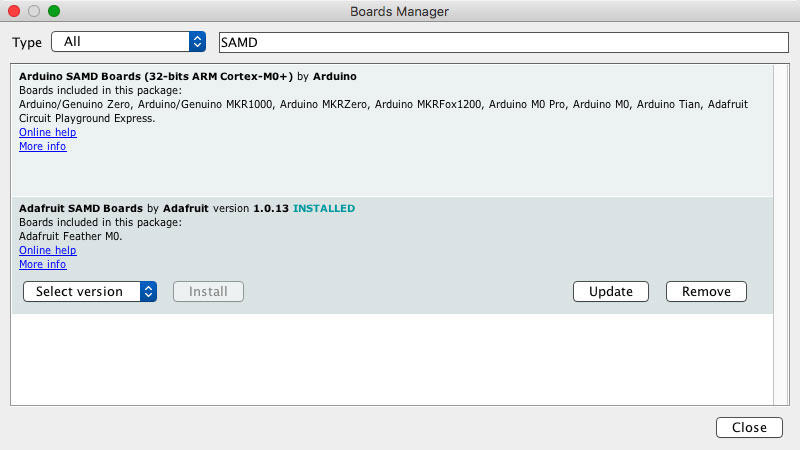This screenshot has height=450, width=800.
Task: Open Online help for Adafruit SAMD Boards
Action: tap(47, 250)
